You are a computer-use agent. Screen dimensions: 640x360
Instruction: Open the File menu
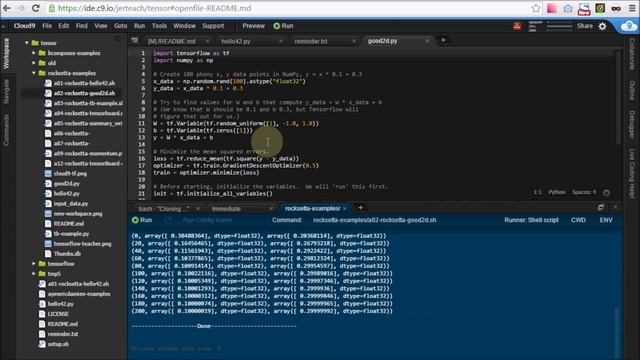[47, 26]
